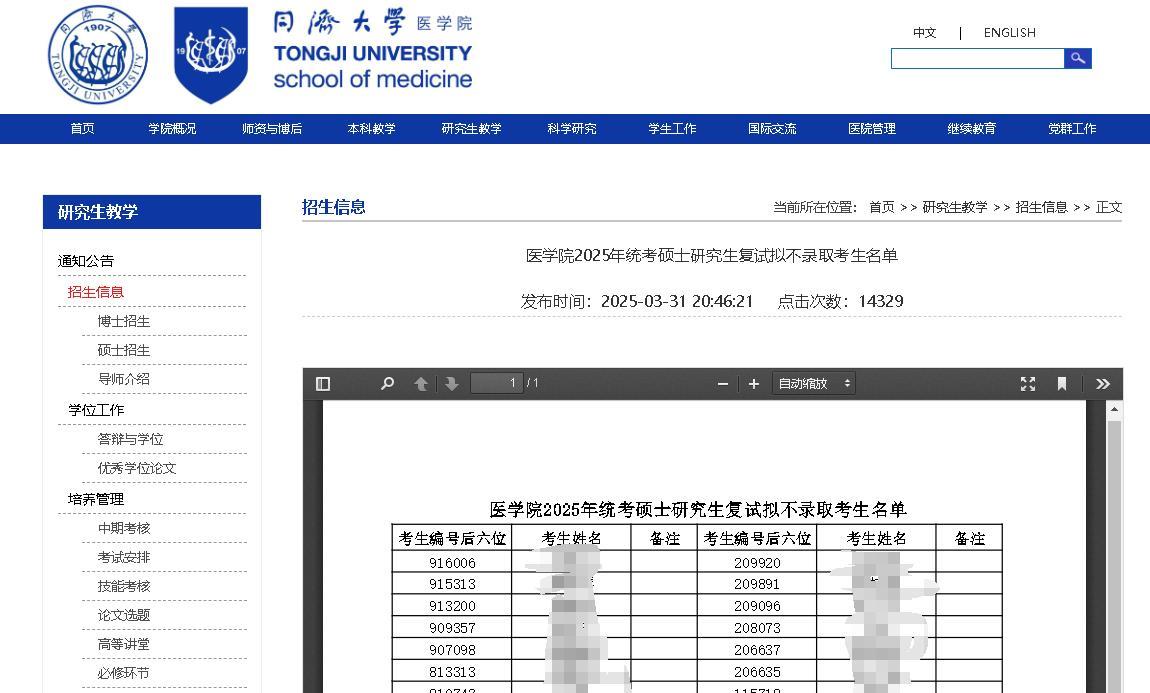
Task: Open the 自动缩放 zoom dropdown
Action: 814,384
